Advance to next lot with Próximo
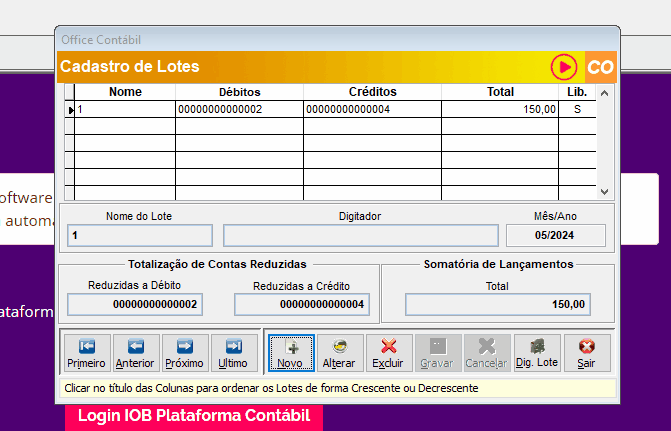The height and width of the screenshot is (431, 671). click(x=184, y=352)
